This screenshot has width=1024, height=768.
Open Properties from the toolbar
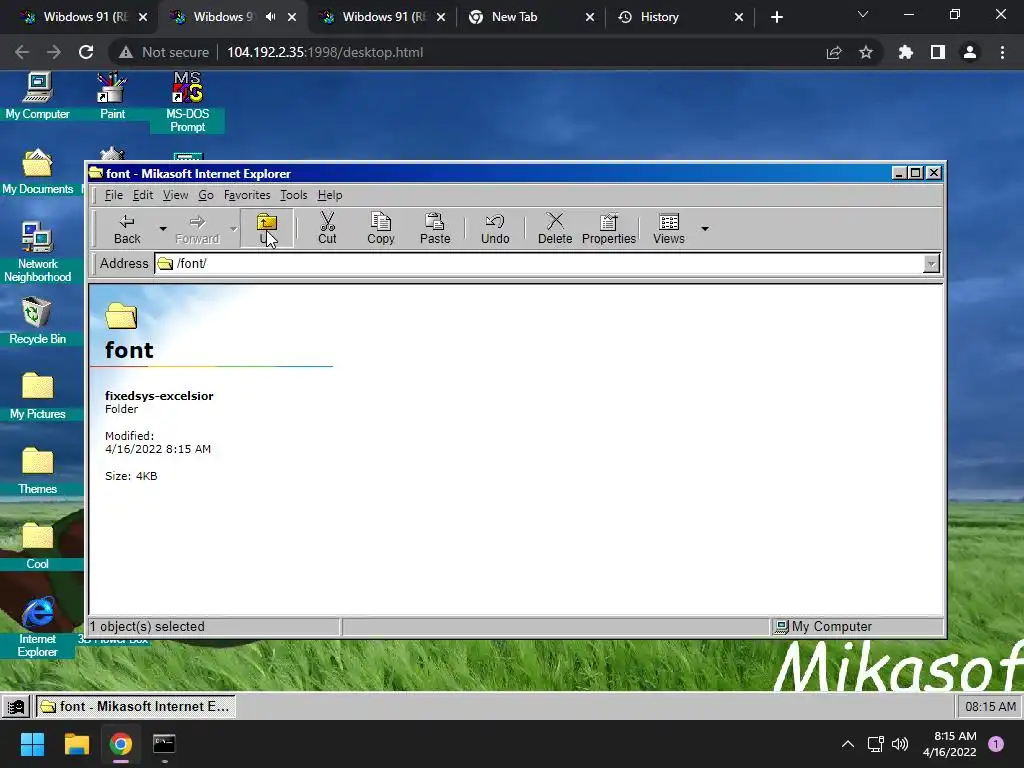click(609, 229)
